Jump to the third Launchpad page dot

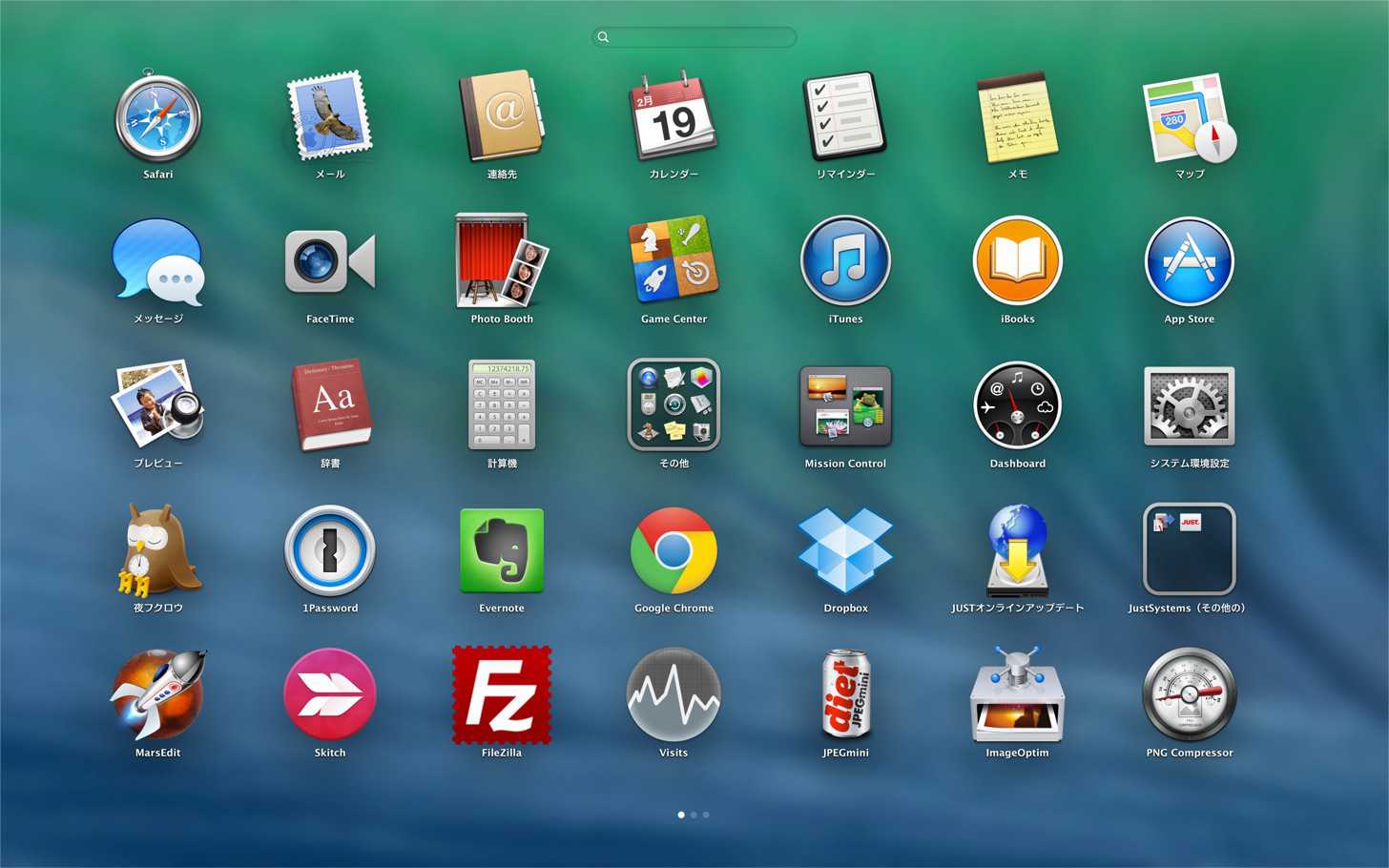click(x=706, y=815)
